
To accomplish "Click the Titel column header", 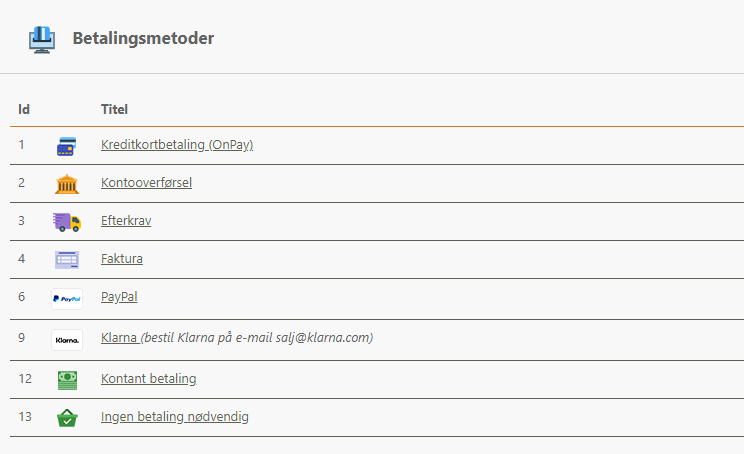I will [x=114, y=110].
